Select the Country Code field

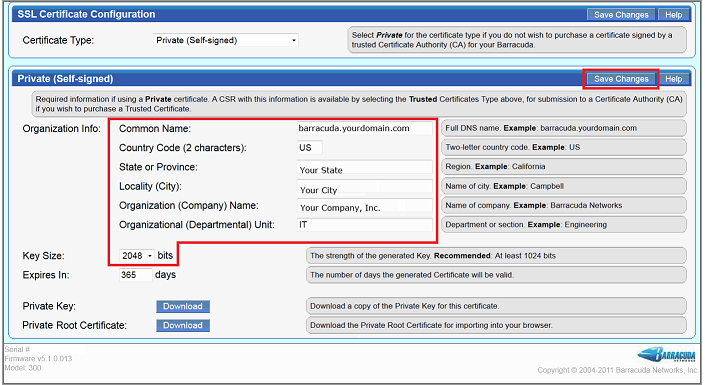point(310,148)
